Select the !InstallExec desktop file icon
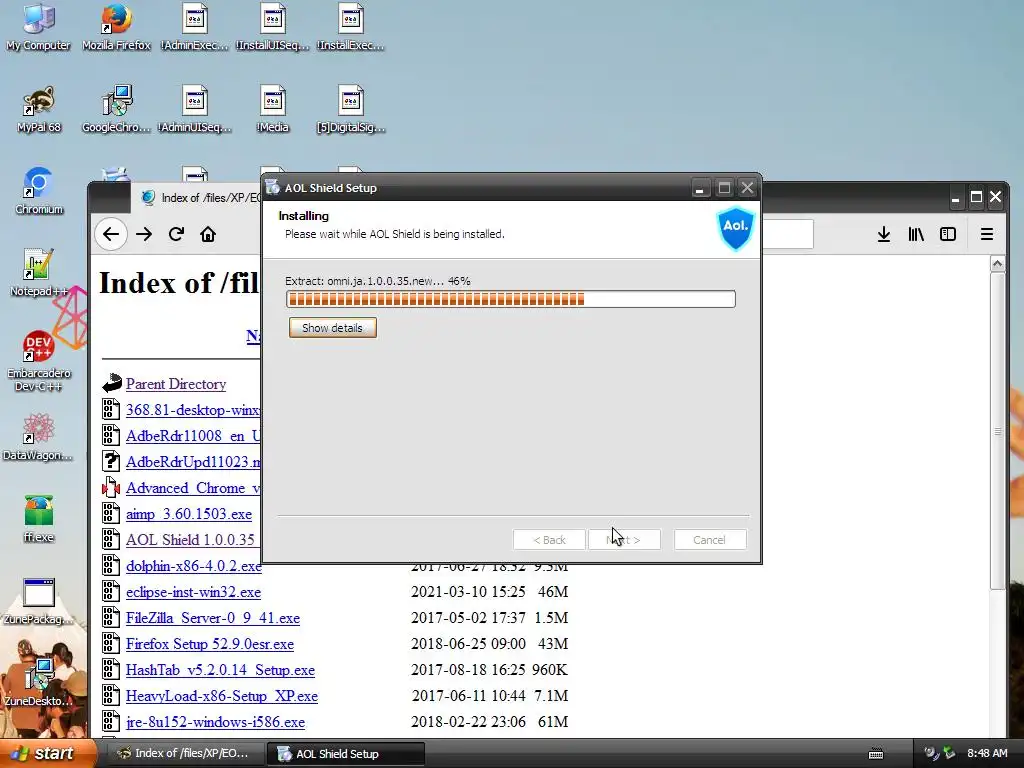The image size is (1024, 768). [x=351, y=27]
